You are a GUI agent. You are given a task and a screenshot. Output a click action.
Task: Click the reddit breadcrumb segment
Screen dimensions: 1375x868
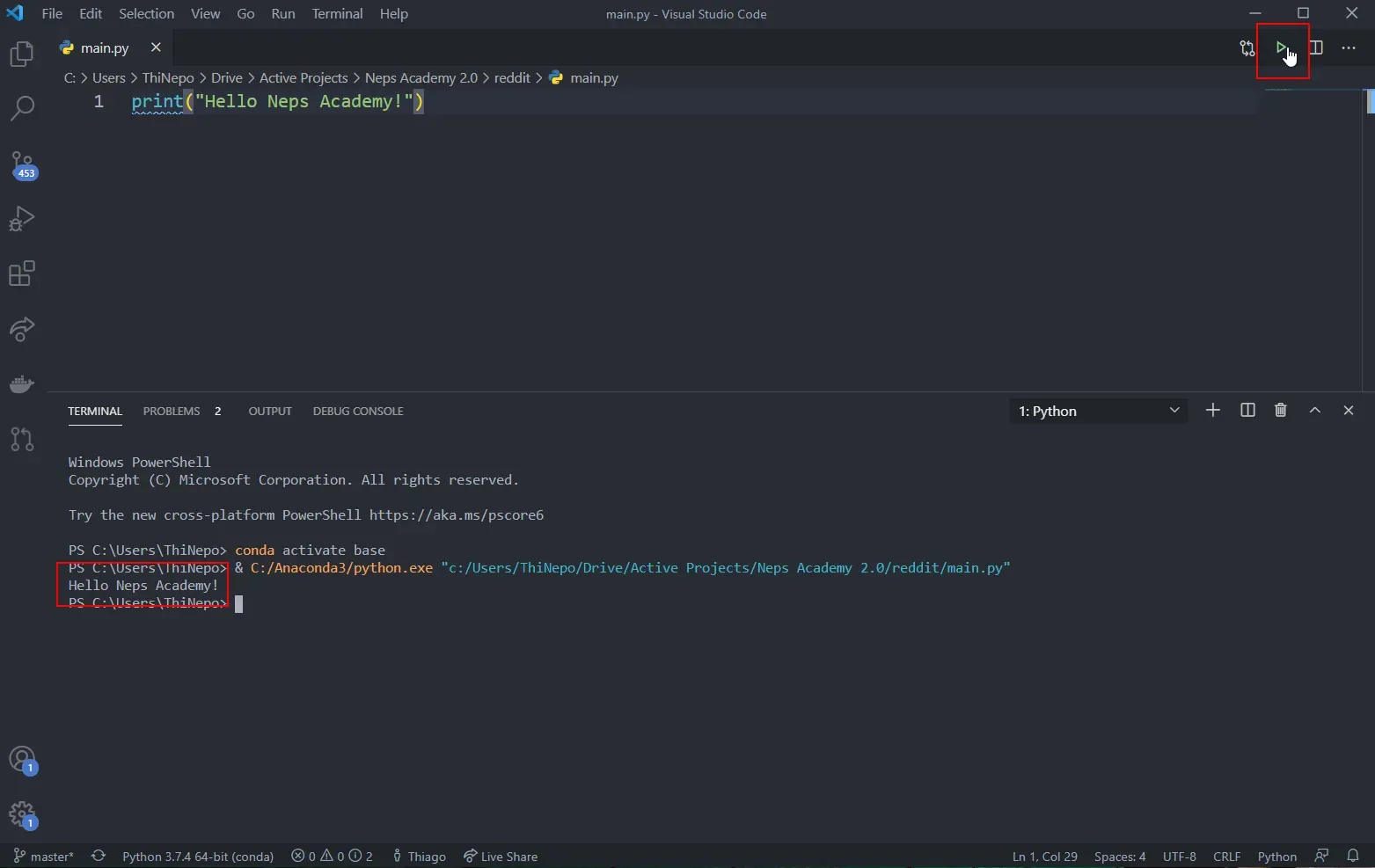pos(512,78)
